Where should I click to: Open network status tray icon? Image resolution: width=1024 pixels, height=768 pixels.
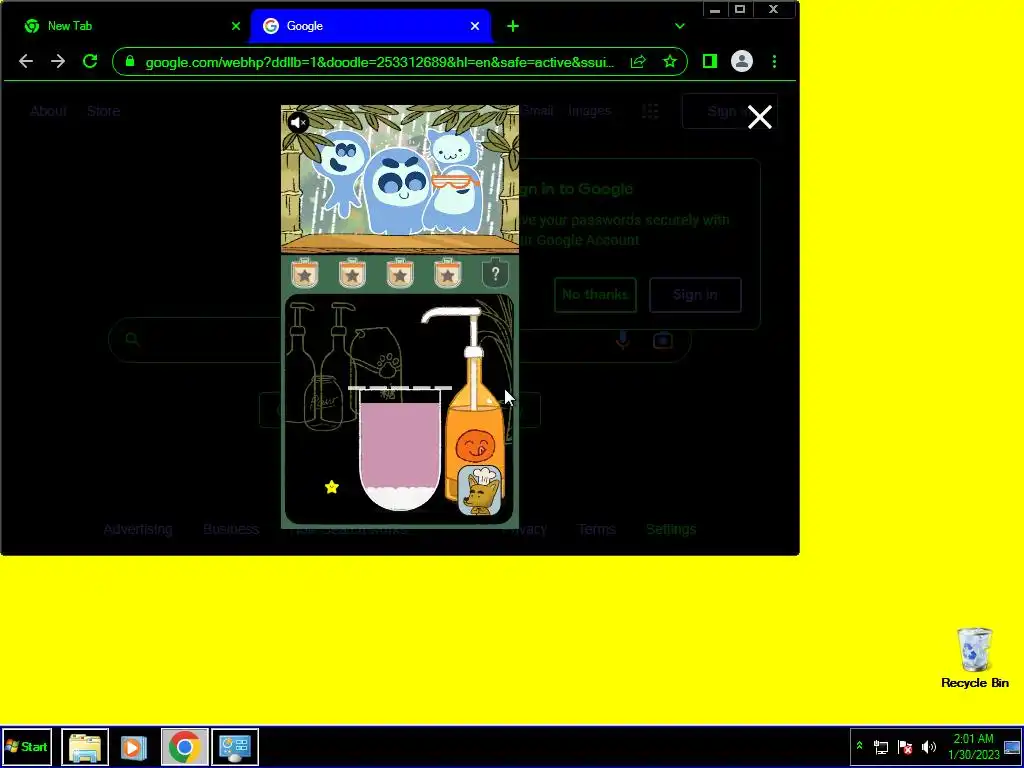pos(881,746)
